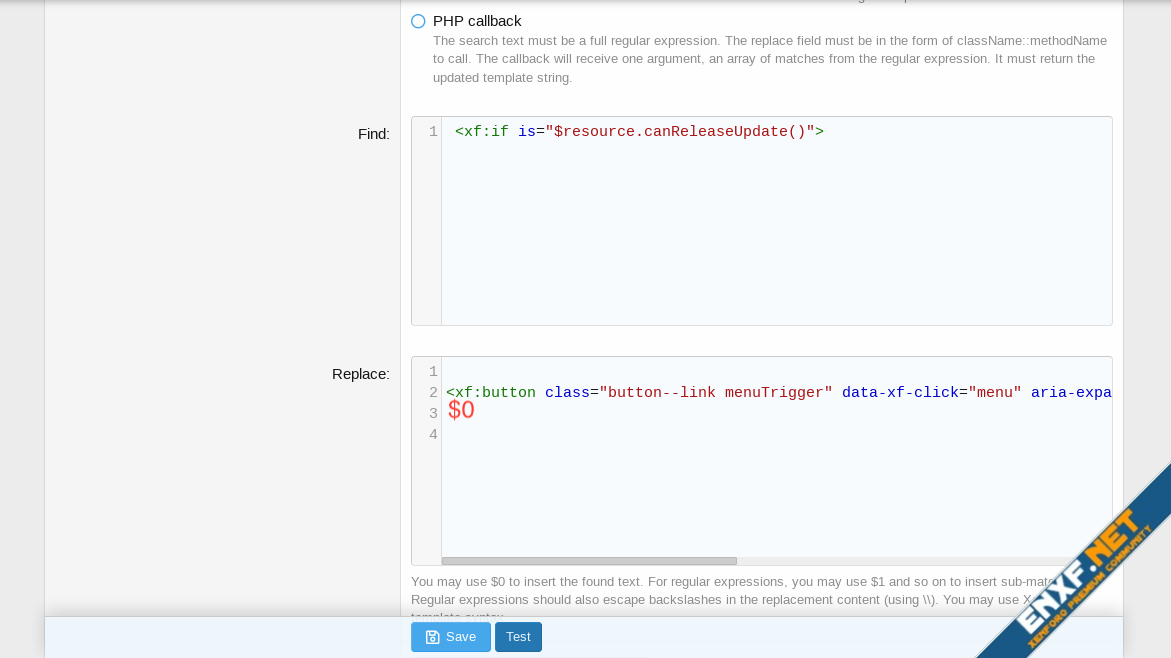Click the red $0 text in Replace editor
The height and width of the screenshot is (658, 1171).
coord(461,411)
